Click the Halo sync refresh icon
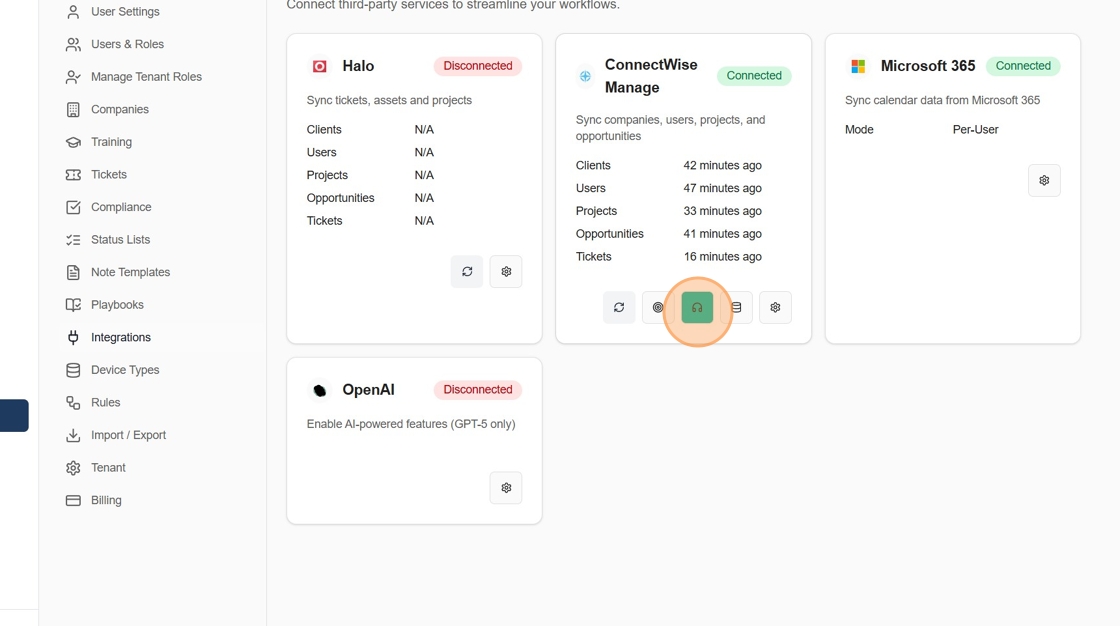This screenshot has height=626, width=1120. click(x=467, y=272)
